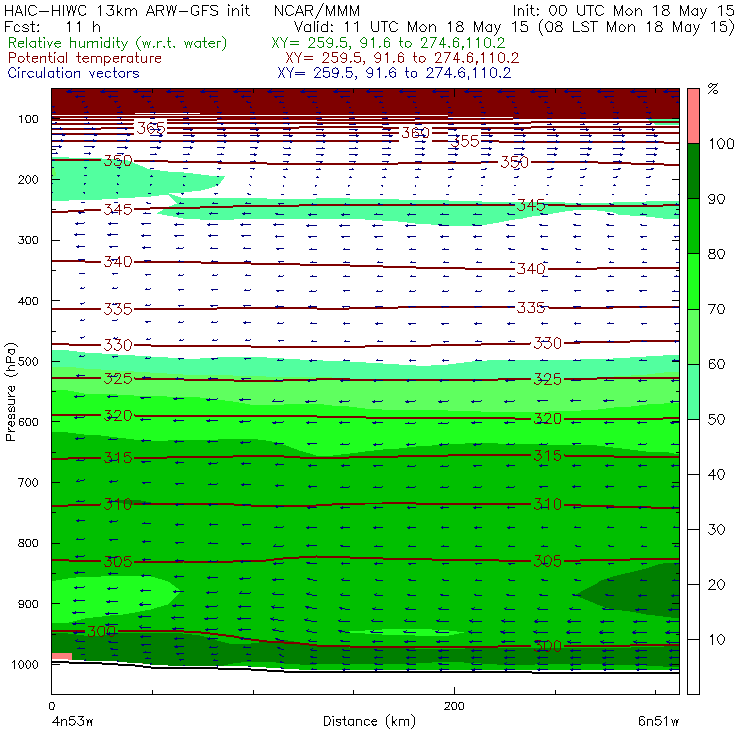Click the '365' potential temperature contour label

[151, 128]
